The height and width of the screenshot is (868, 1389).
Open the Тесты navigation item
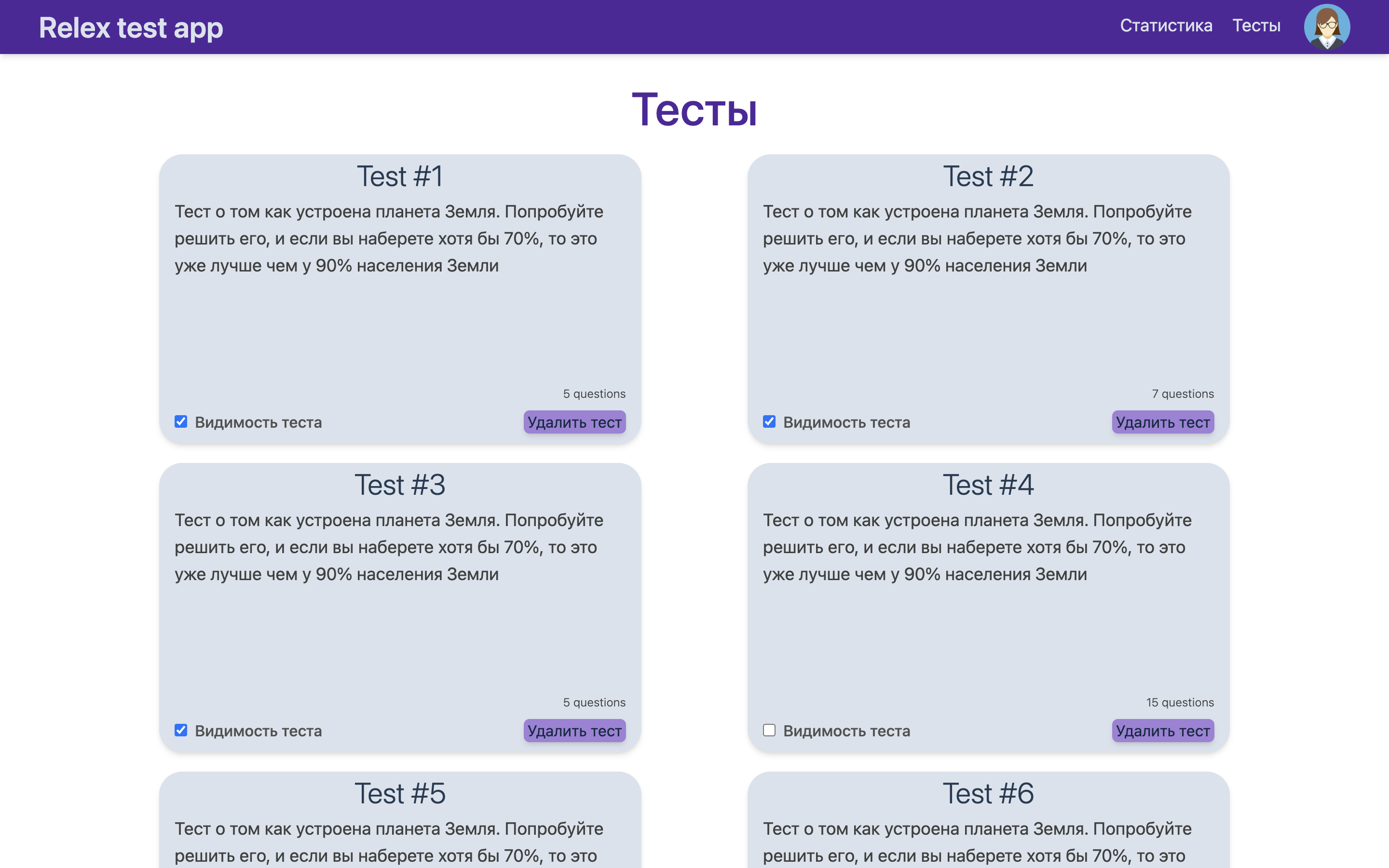pyautogui.click(x=1256, y=26)
